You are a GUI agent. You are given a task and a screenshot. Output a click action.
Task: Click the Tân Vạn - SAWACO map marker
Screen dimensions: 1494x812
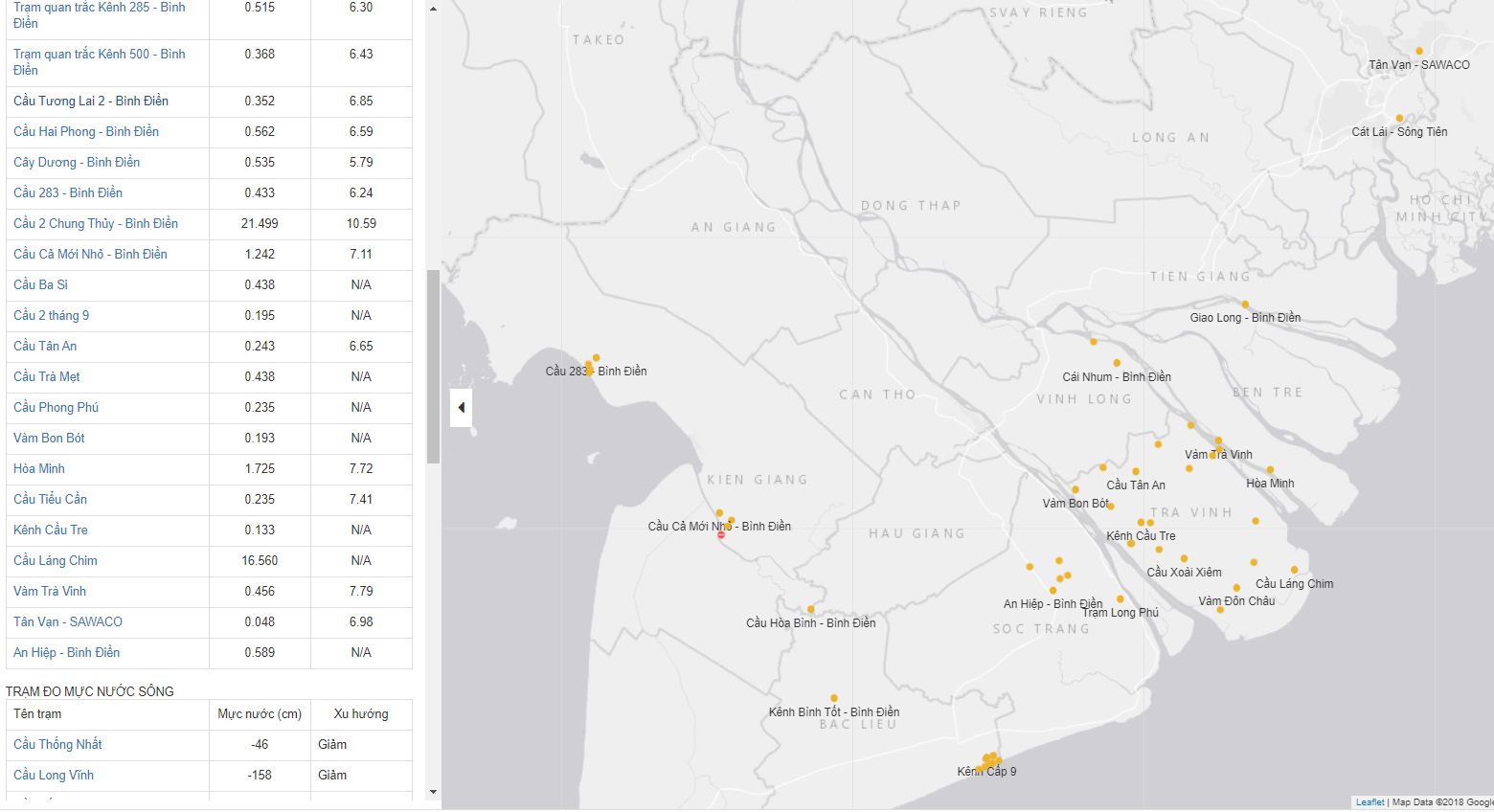coord(1418,52)
